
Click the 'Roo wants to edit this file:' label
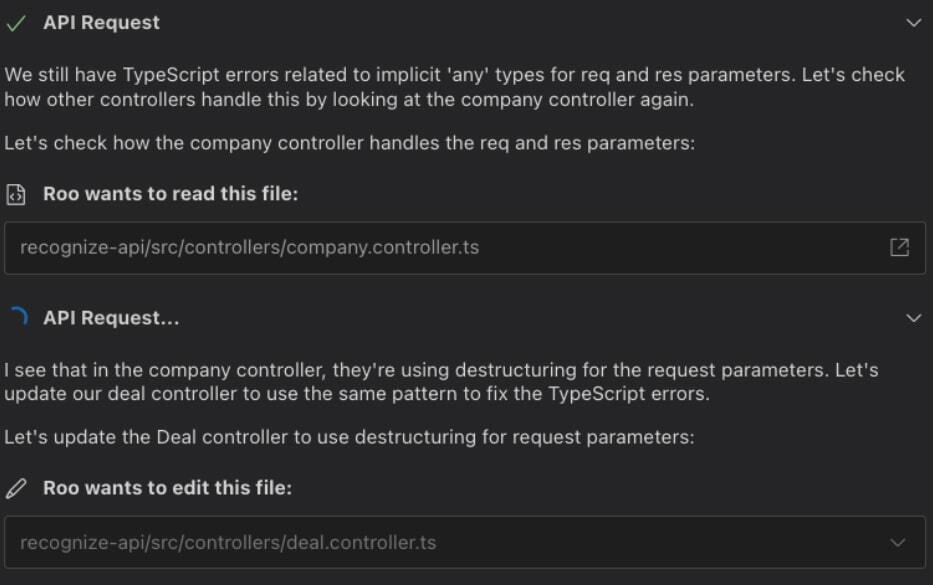(x=167, y=489)
